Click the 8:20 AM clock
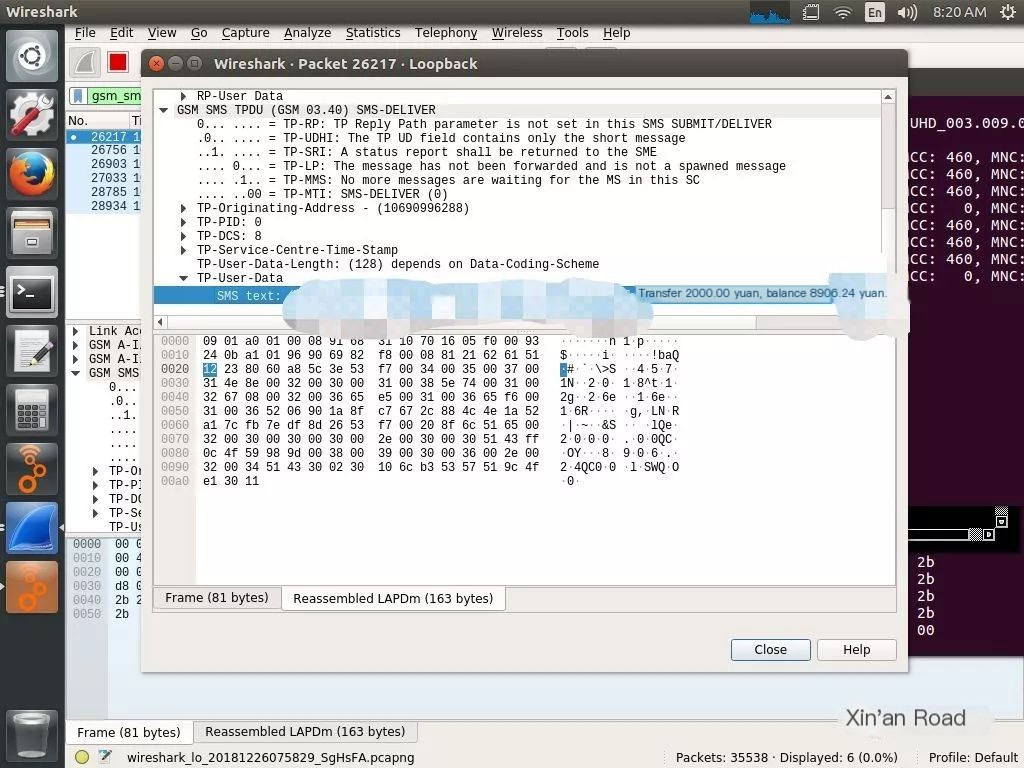This screenshot has height=768, width=1024. point(959,12)
